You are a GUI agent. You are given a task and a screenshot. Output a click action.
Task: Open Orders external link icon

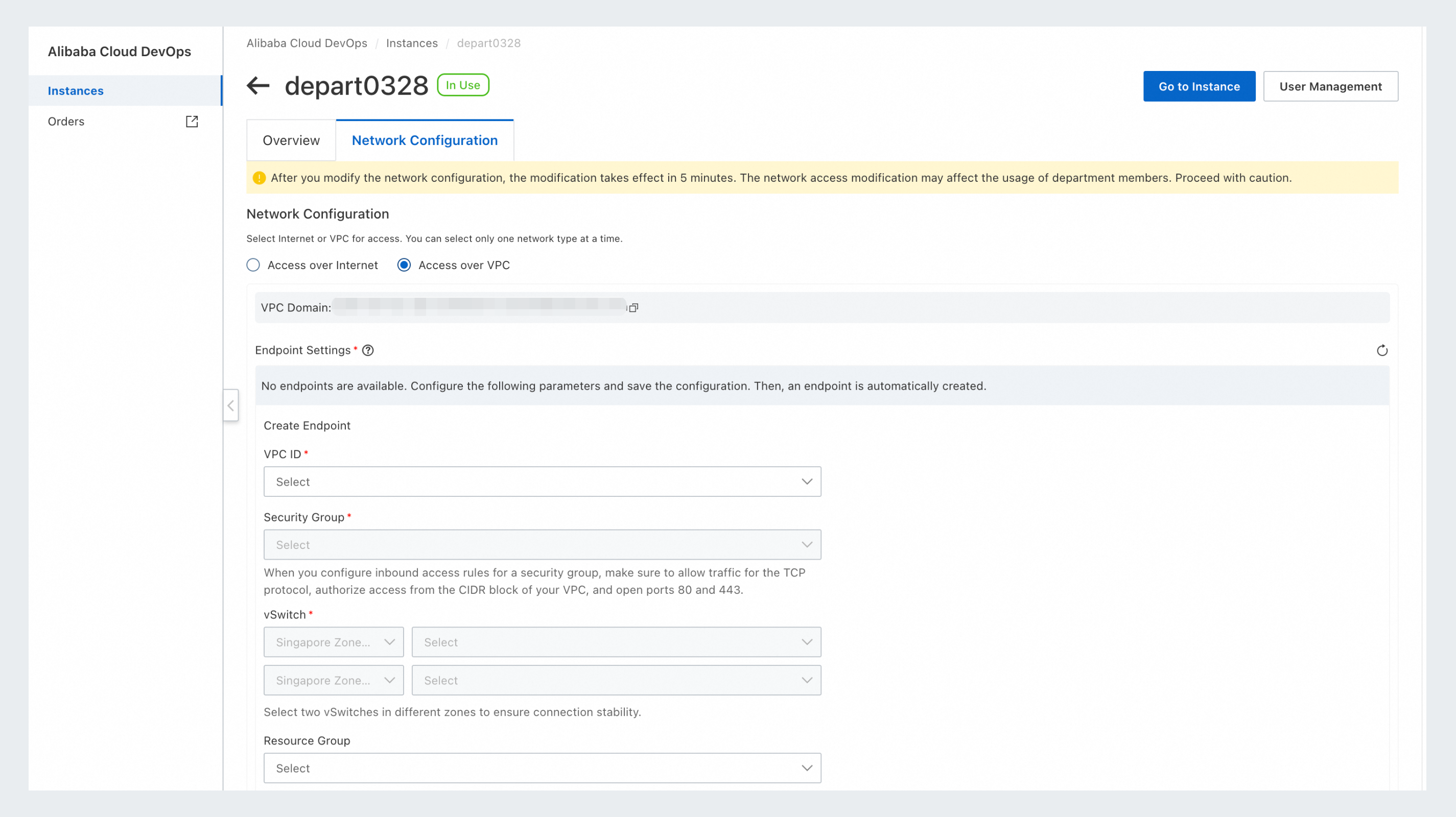pyautogui.click(x=192, y=122)
